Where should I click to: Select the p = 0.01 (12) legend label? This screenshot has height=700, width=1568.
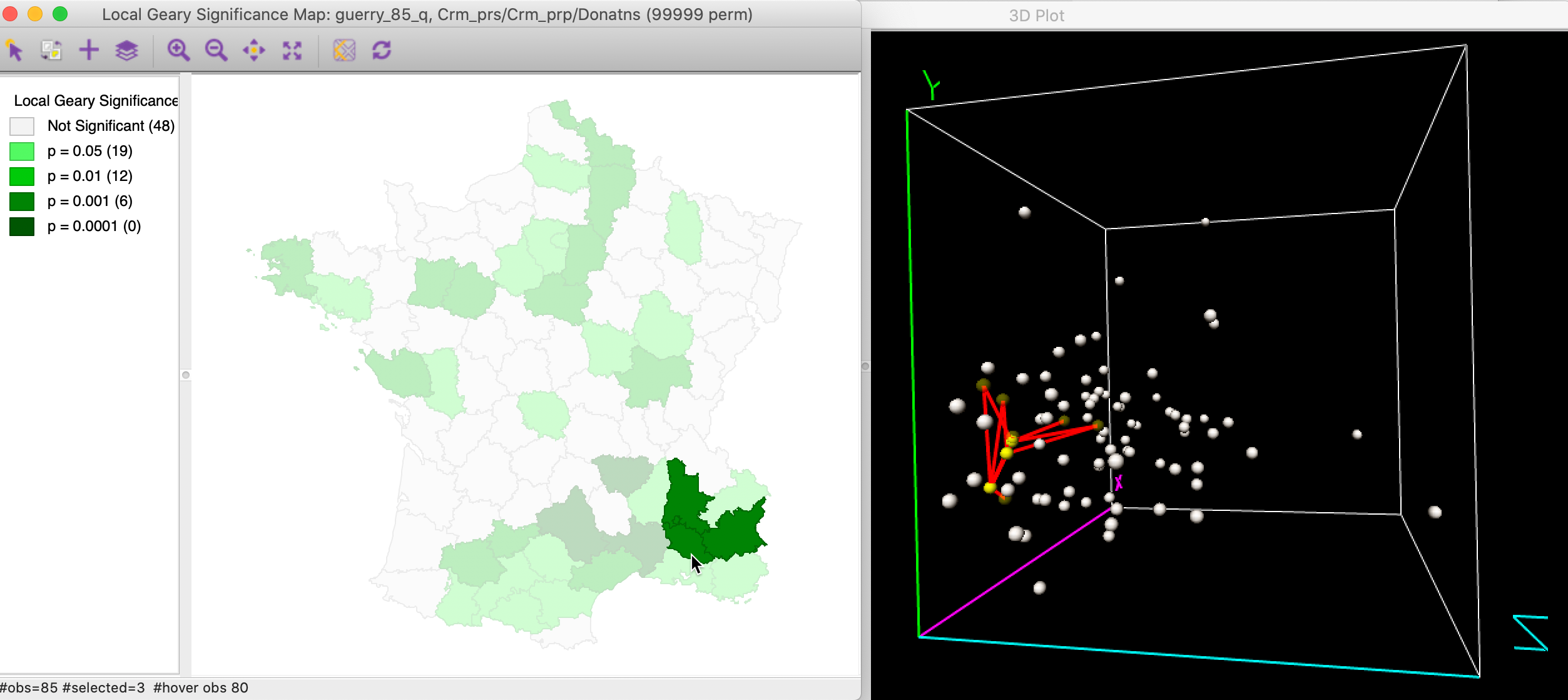click(90, 177)
